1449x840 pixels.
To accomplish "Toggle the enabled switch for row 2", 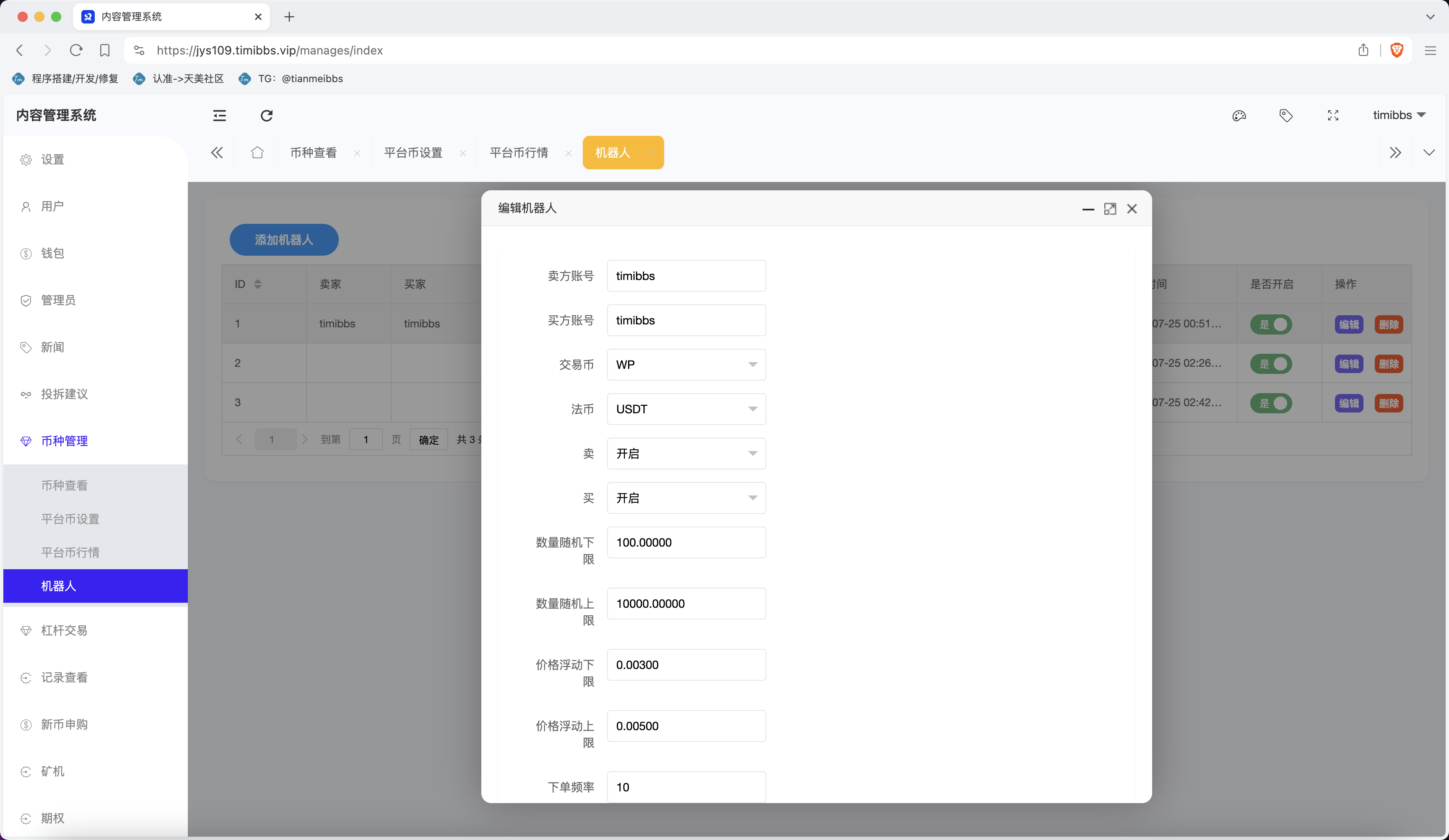I will tap(1271, 364).
